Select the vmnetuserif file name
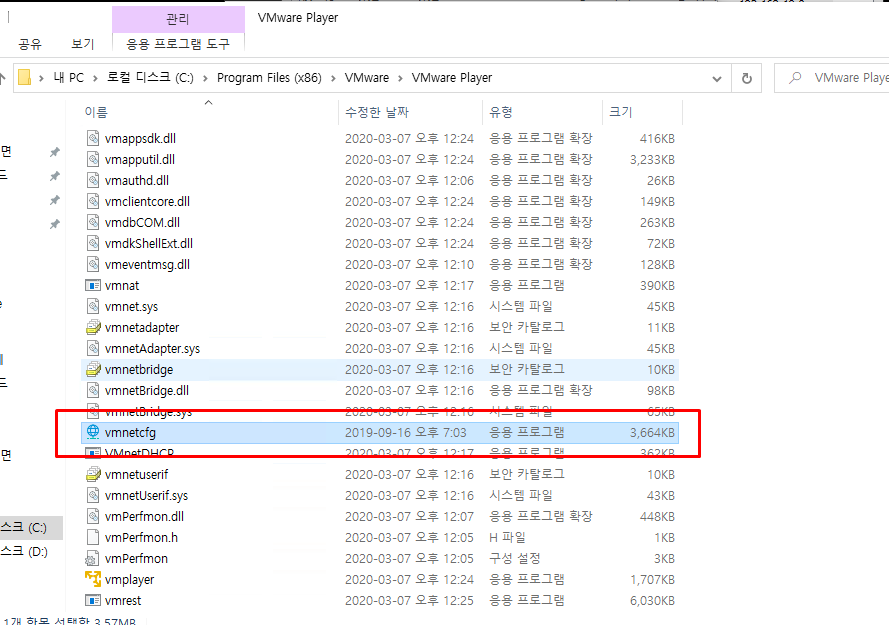 click(x=137, y=475)
